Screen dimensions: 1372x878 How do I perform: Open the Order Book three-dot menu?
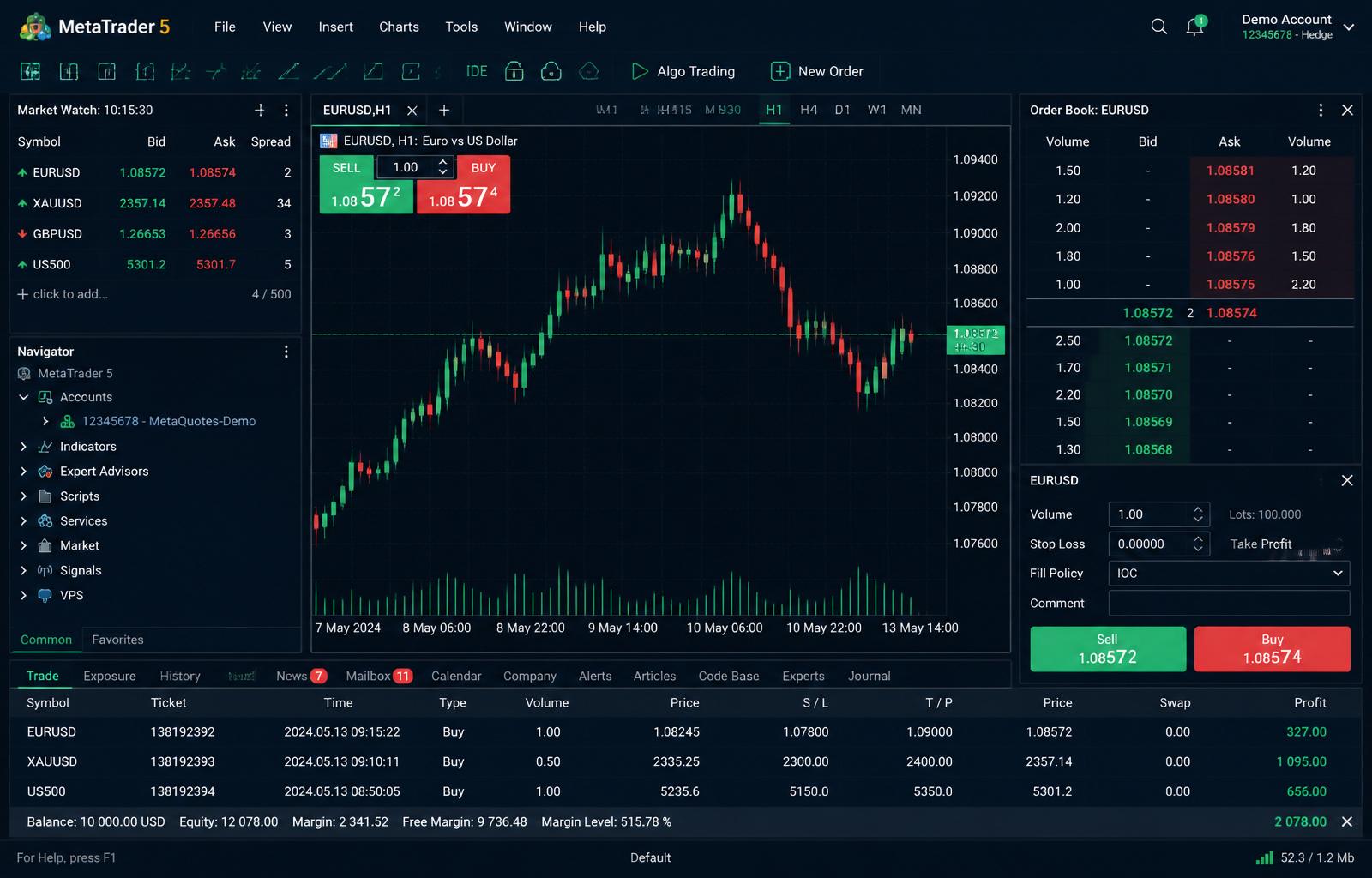click(x=1321, y=110)
